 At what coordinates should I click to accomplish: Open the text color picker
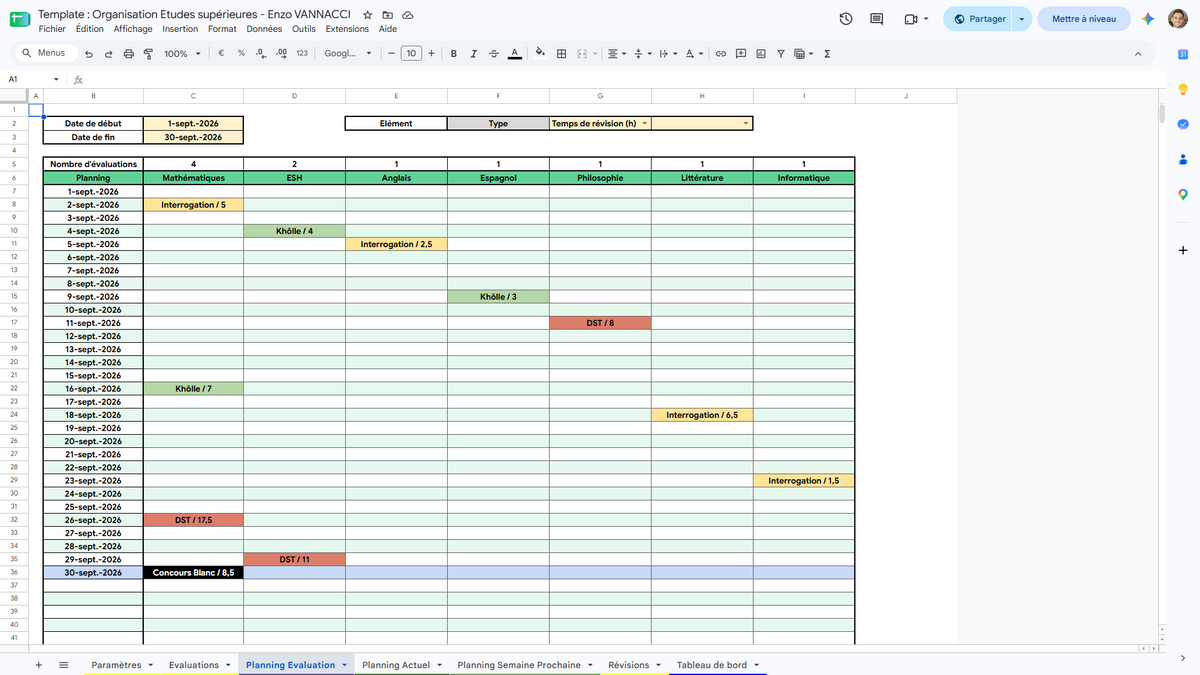pos(514,54)
